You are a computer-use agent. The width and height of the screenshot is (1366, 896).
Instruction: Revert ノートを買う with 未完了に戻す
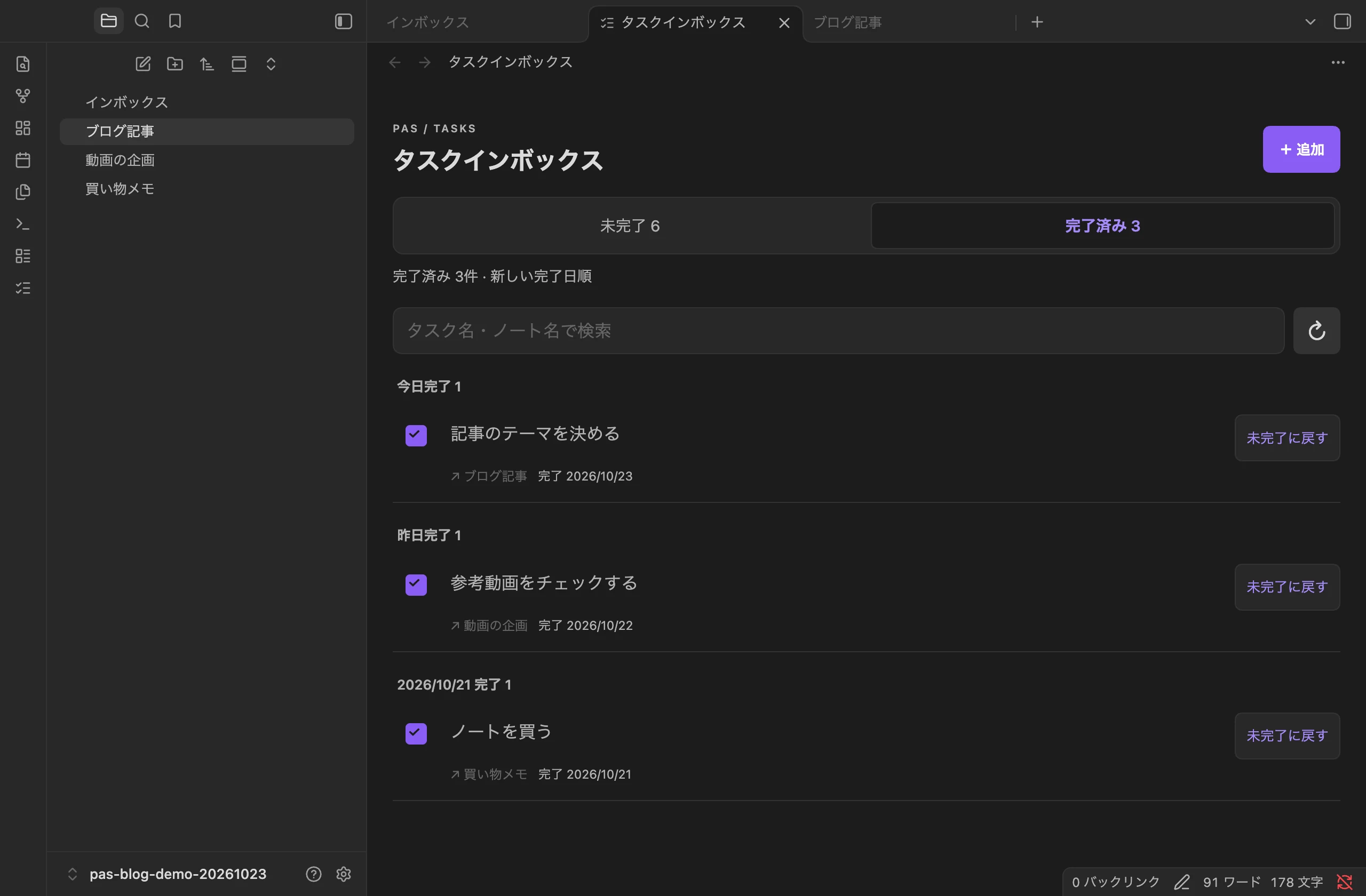pyautogui.click(x=1287, y=736)
